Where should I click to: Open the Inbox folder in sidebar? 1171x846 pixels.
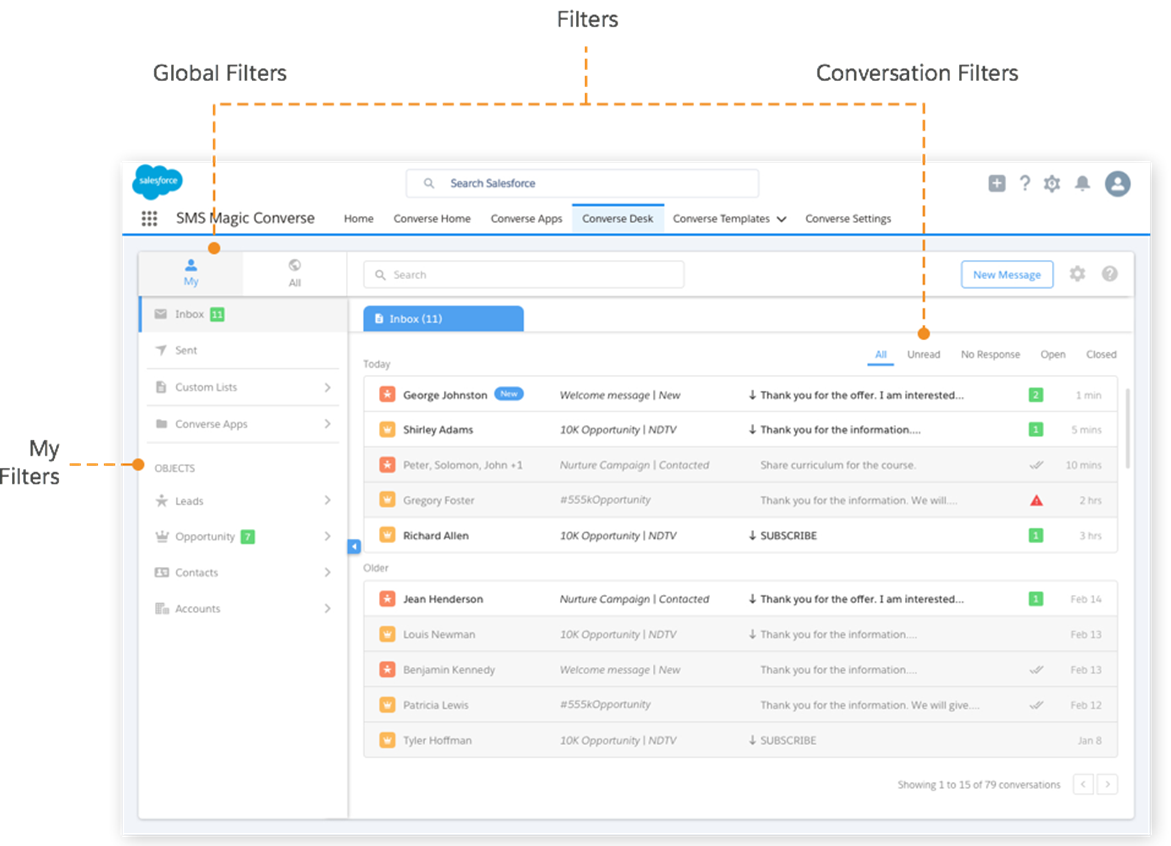(x=243, y=314)
